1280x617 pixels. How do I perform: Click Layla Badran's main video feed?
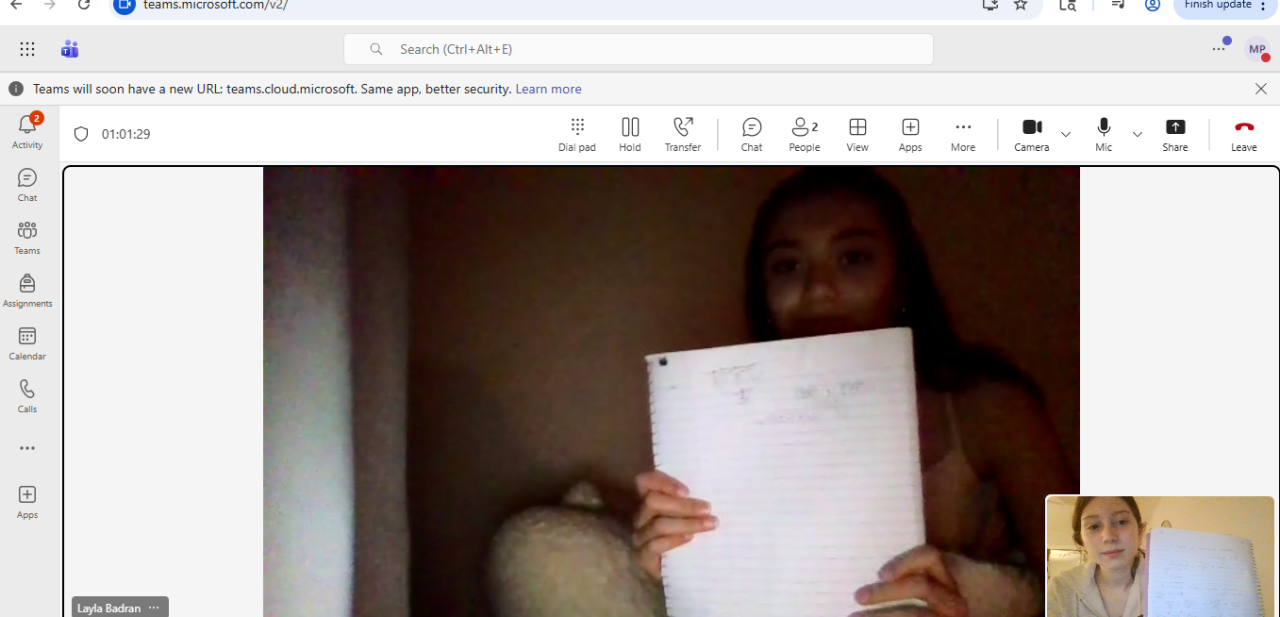671,391
